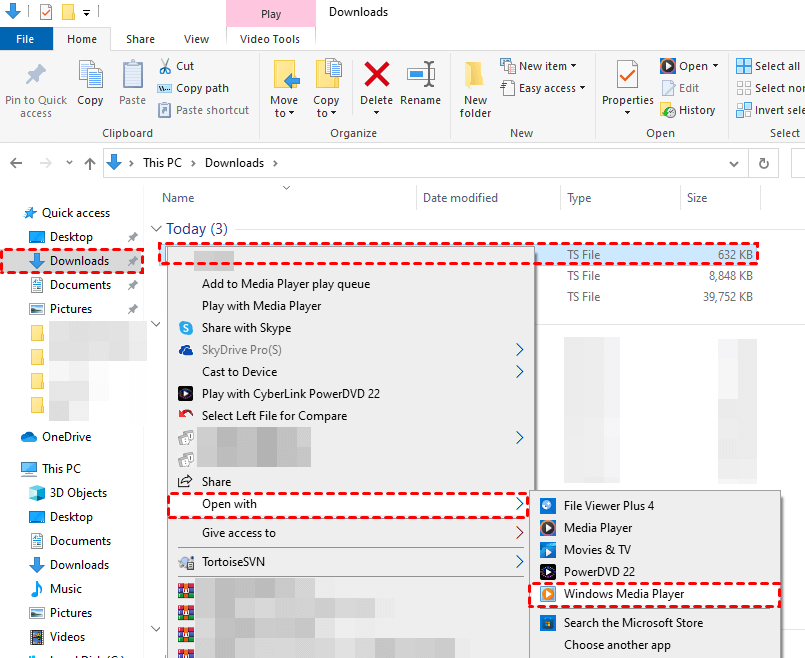Switch to the View tab
Image resolution: width=805 pixels, height=658 pixels.
click(197, 39)
